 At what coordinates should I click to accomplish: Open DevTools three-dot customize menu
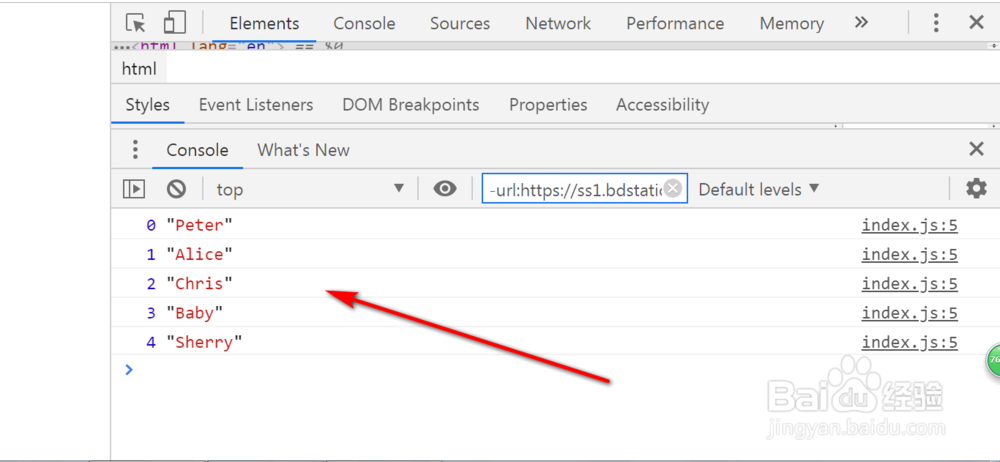click(936, 23)
